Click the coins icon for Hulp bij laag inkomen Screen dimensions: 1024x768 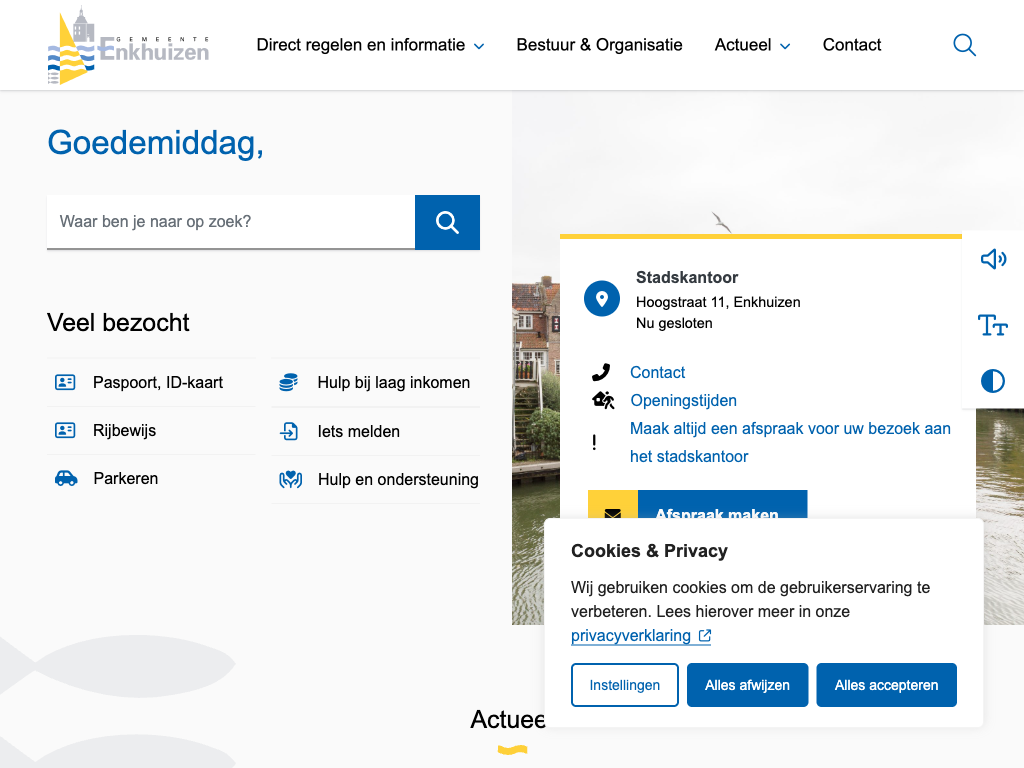[289, 382]
